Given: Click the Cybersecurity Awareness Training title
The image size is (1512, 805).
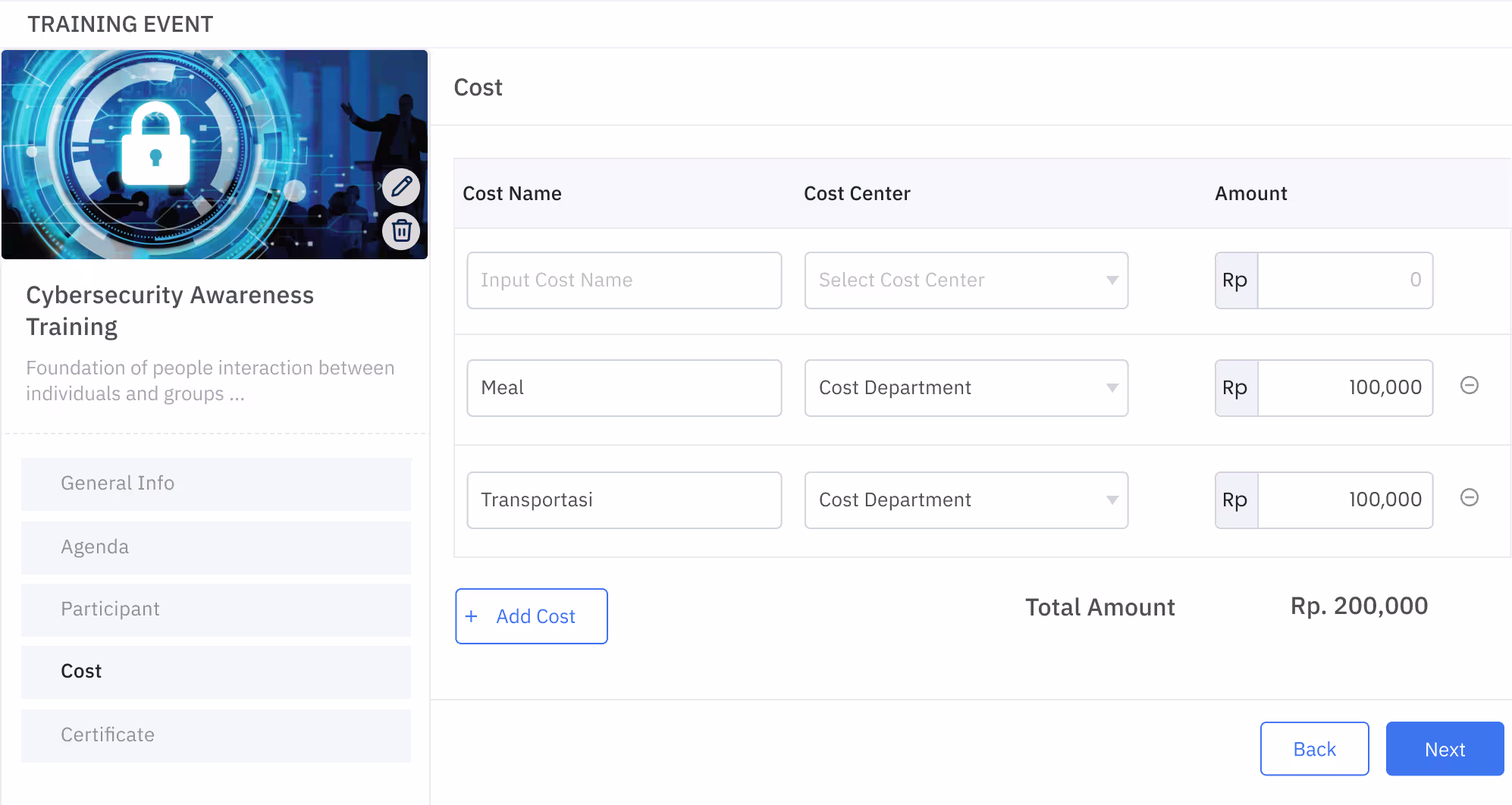Looking at the screenshot, I should click(x=170, y=311).
